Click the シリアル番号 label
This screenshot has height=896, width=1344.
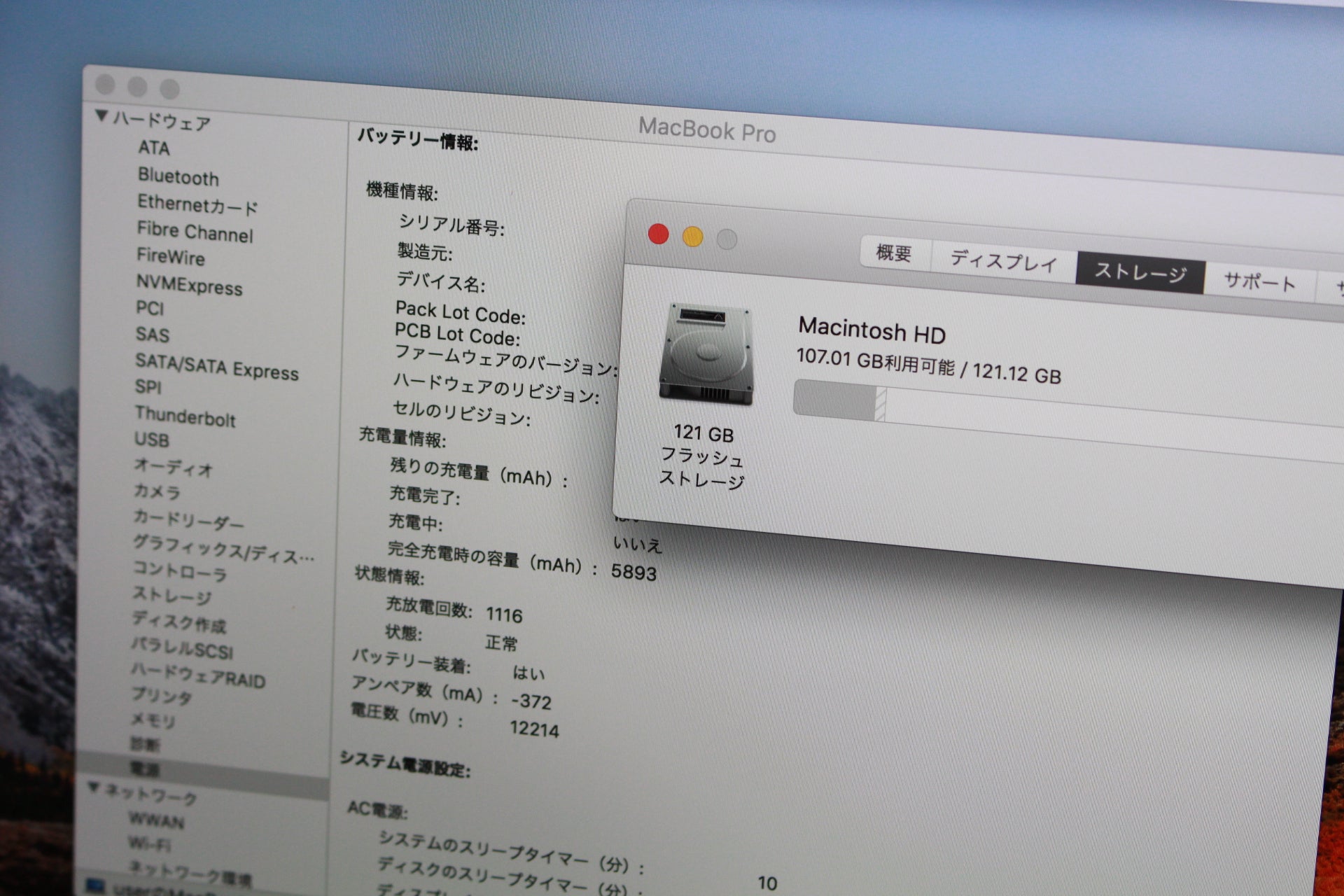(451, 225)
